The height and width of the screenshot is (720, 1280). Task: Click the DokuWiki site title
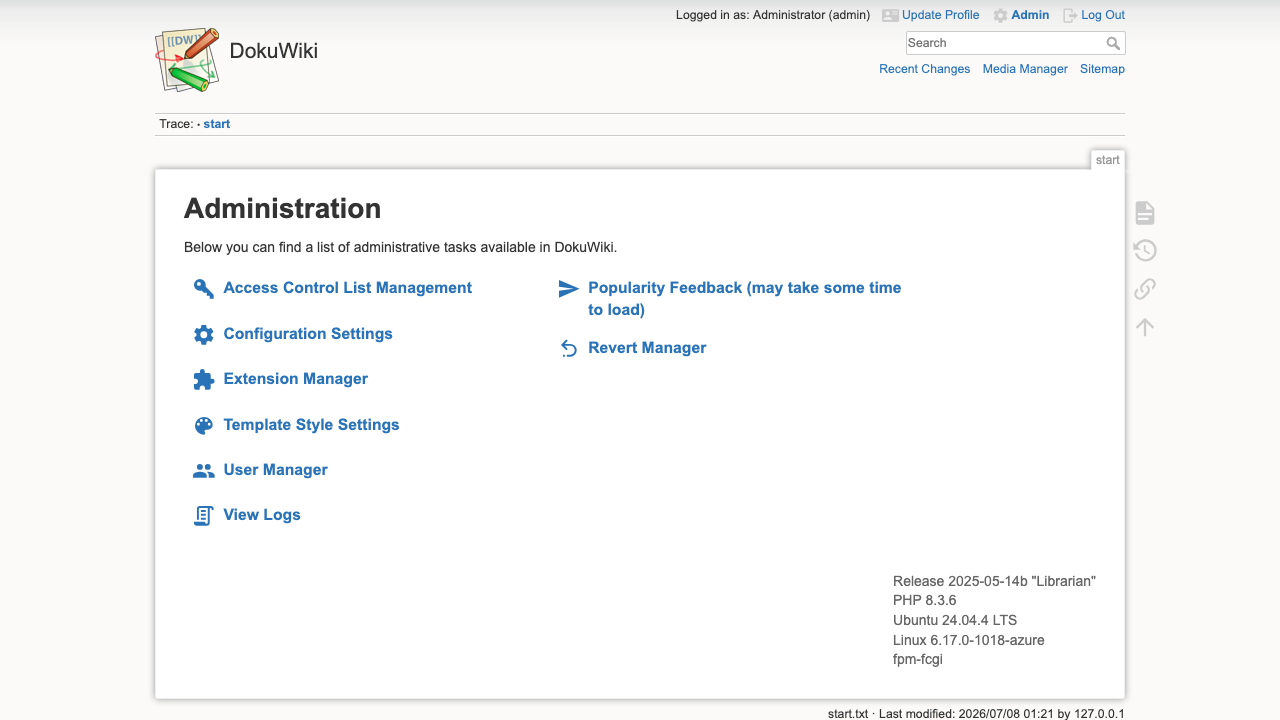click(273, 51)
